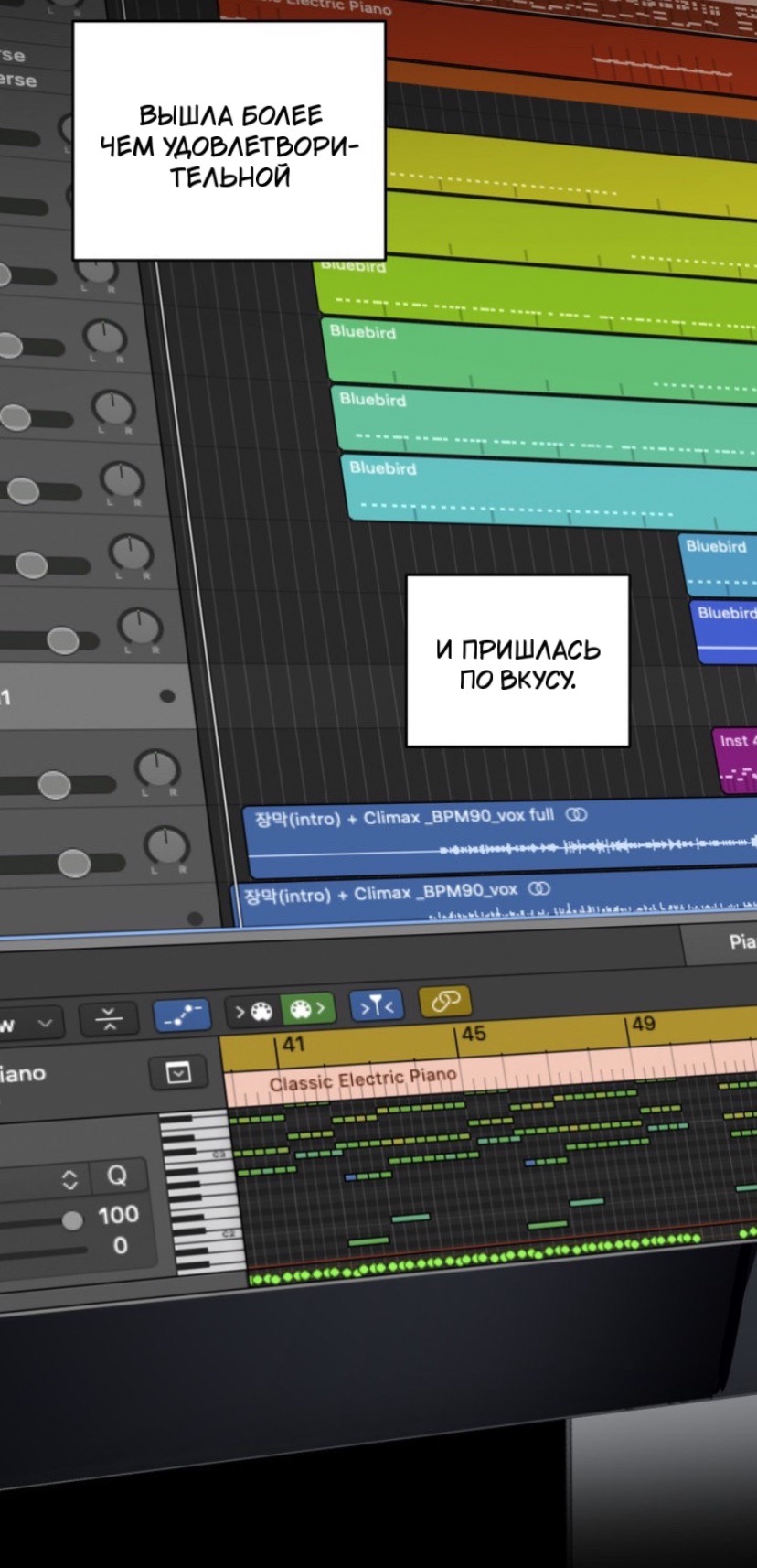Click the dot button on the highlighted row "1"
The width and height of the screenshot is (757, 1568).
point(167,696)
